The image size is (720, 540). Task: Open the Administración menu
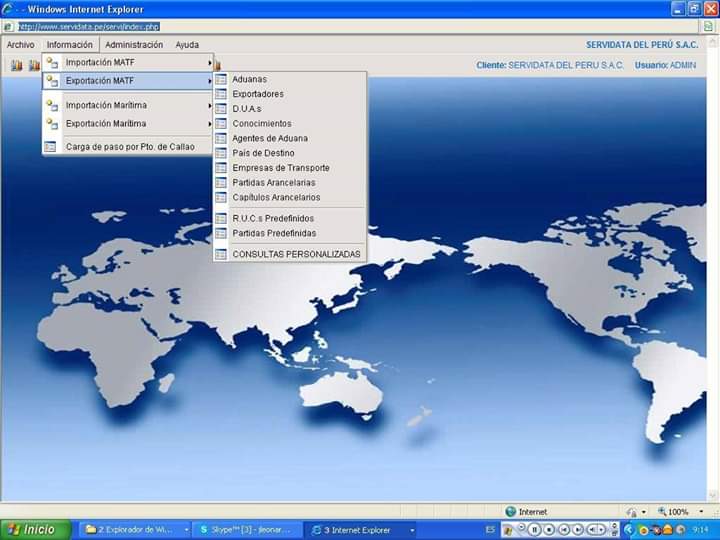click(x=134, y=45)
